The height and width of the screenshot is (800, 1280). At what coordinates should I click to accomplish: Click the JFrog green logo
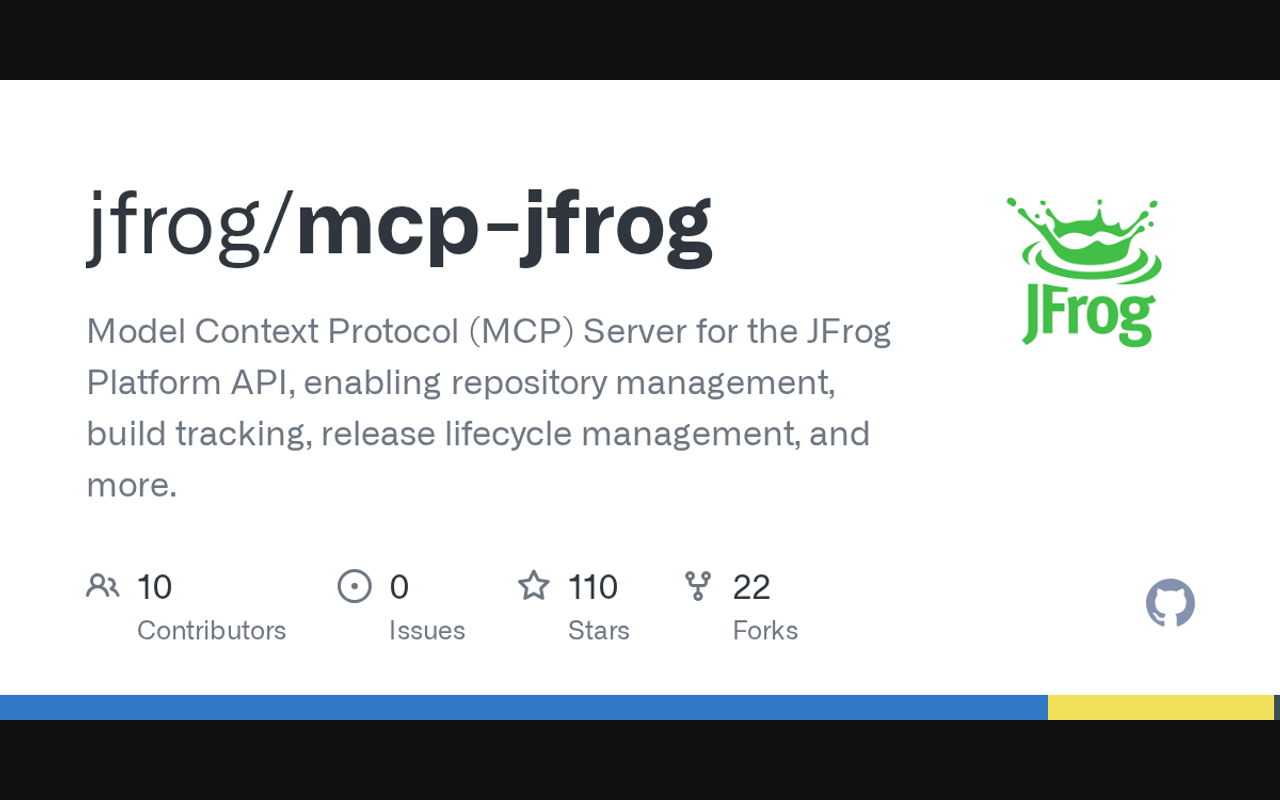pos(1086,272)
